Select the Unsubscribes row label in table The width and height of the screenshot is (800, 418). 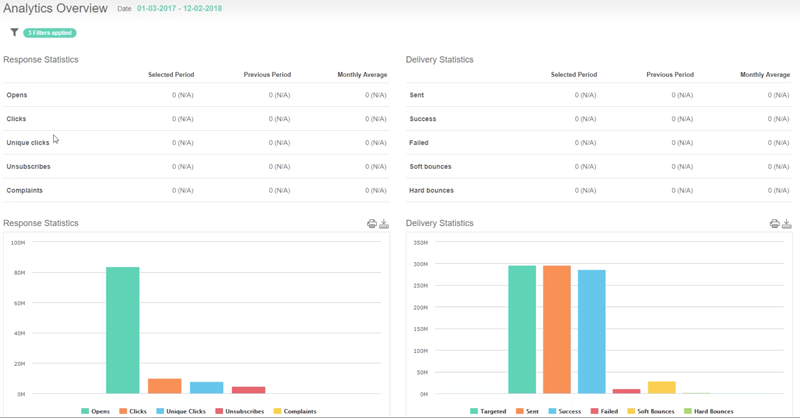(29, 166)
